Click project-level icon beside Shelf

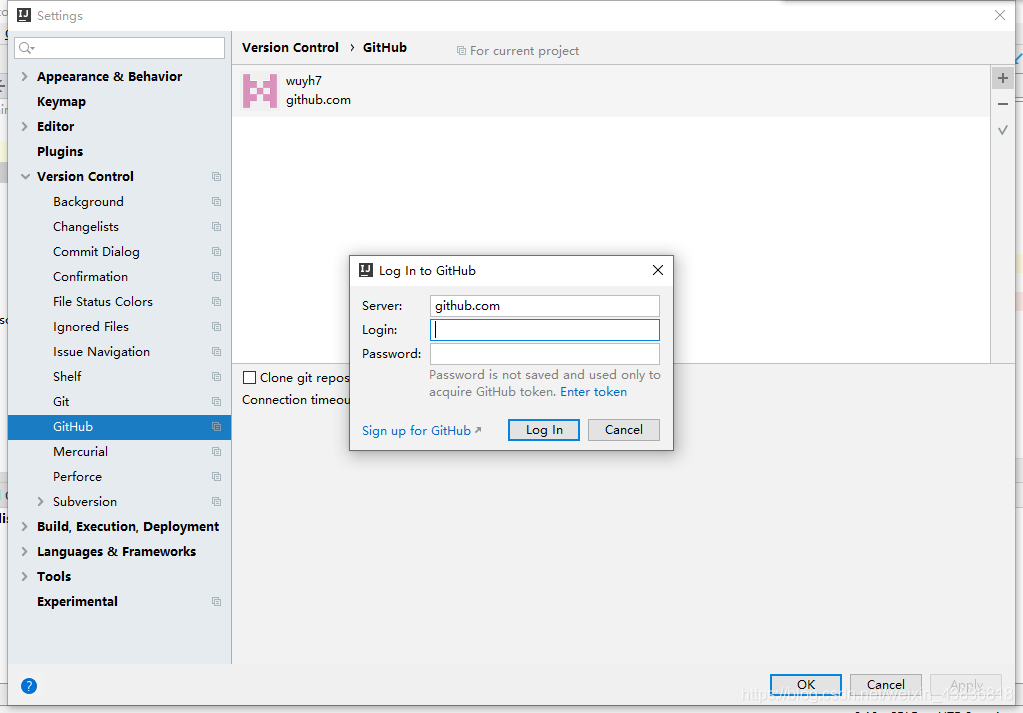tap(217, 376)
